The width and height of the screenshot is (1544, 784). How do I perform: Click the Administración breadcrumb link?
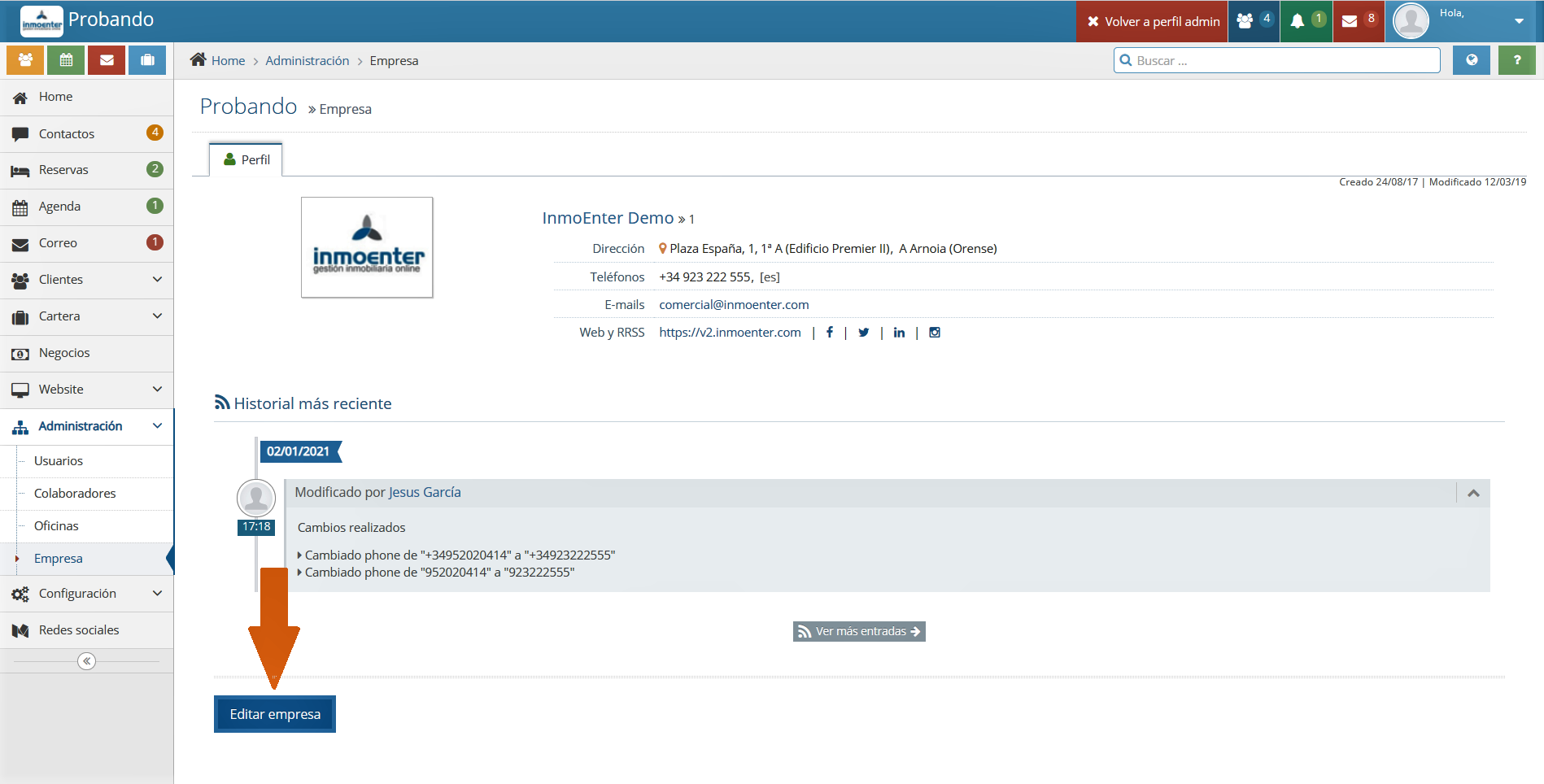[x=307, y=60]
